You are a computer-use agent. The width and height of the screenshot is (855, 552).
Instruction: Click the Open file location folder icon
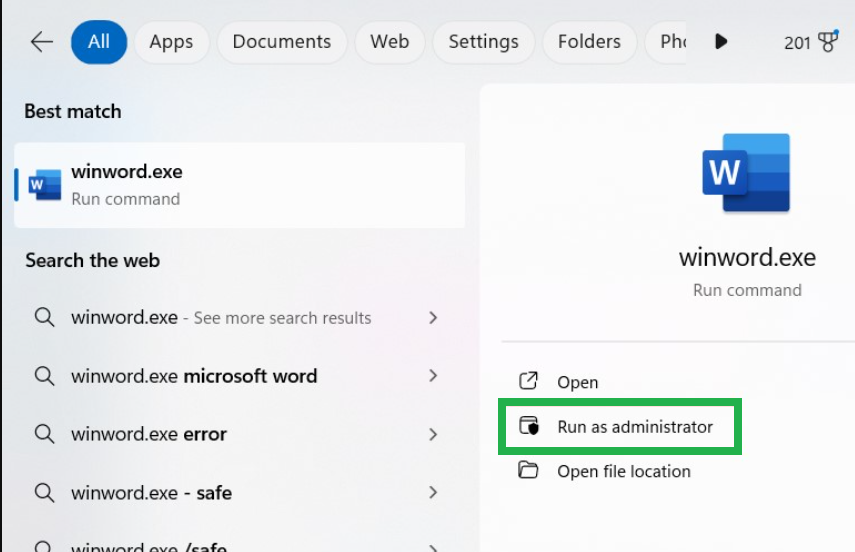click(x=528, y=471)
